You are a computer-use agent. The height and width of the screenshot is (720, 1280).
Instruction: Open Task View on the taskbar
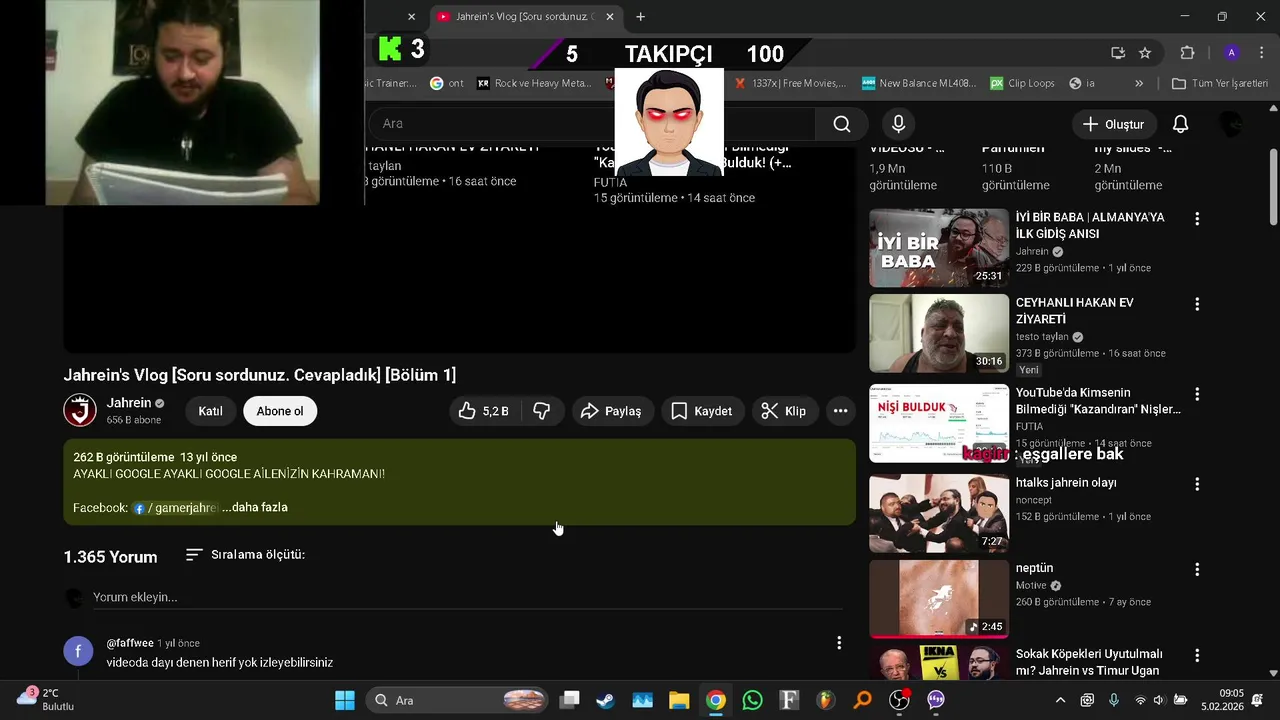pos(569,700)
